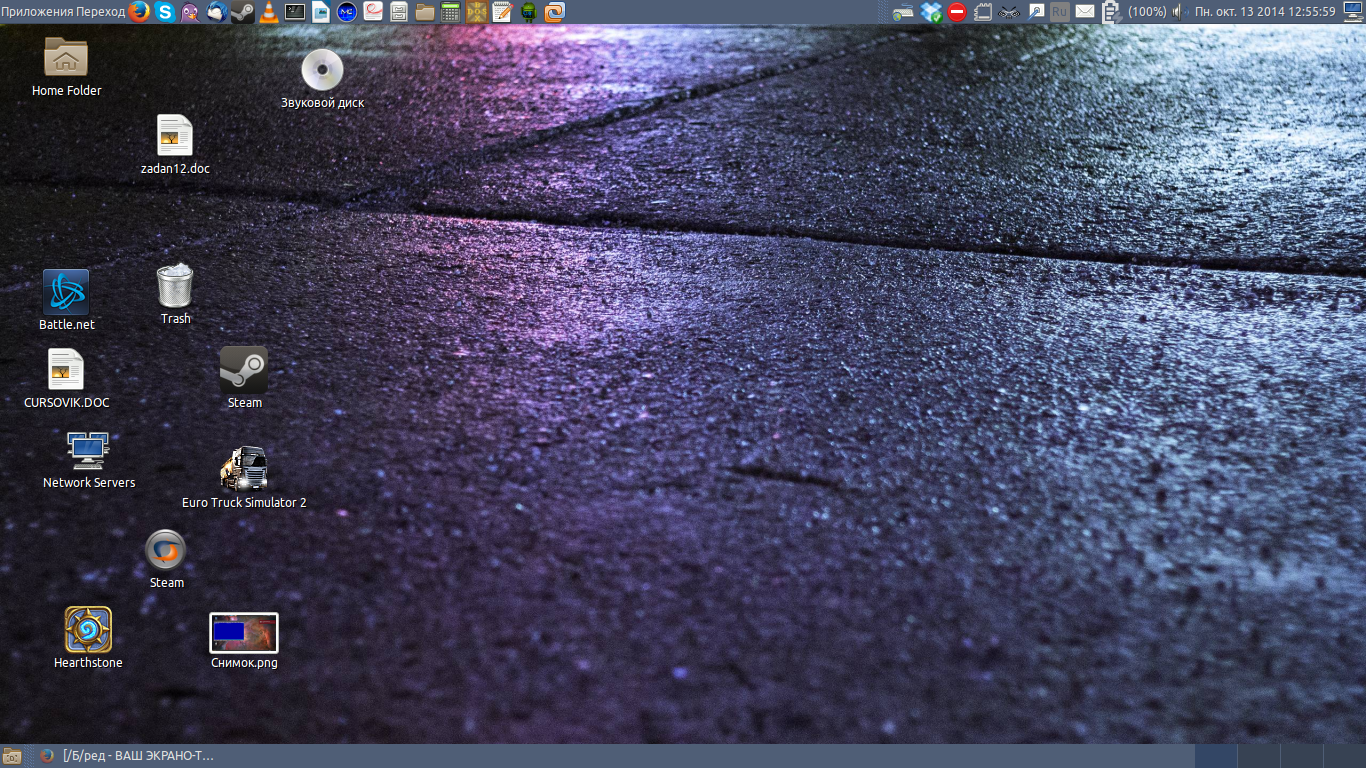
Task: Launch VLC media player
Action: click(268, 12)
